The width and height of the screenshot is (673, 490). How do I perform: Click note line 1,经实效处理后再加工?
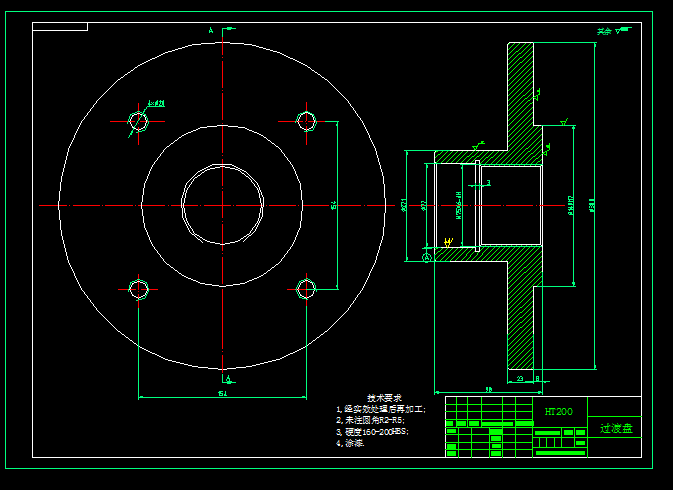tap(381, 409)
